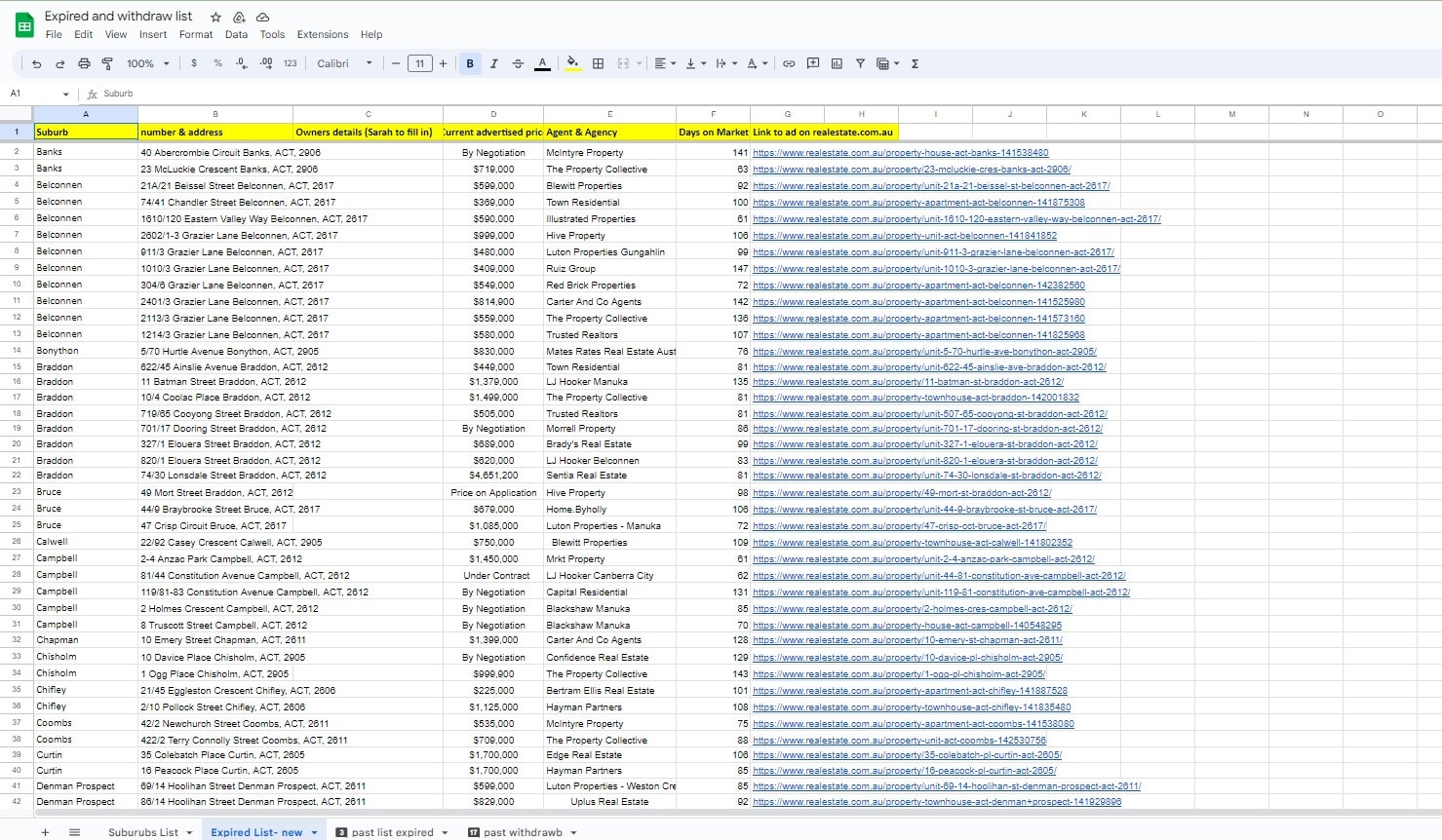Open the 35-colebatch-pl-curtin link
Image resolution: width=1442 pixels, height=840 pixels.
907,755
